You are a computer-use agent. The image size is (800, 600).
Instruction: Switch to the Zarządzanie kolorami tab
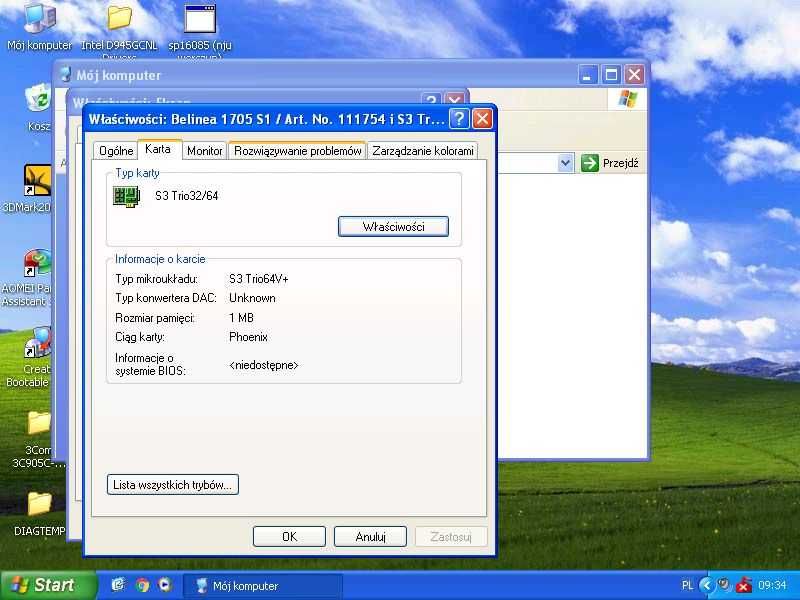point(423,151)
